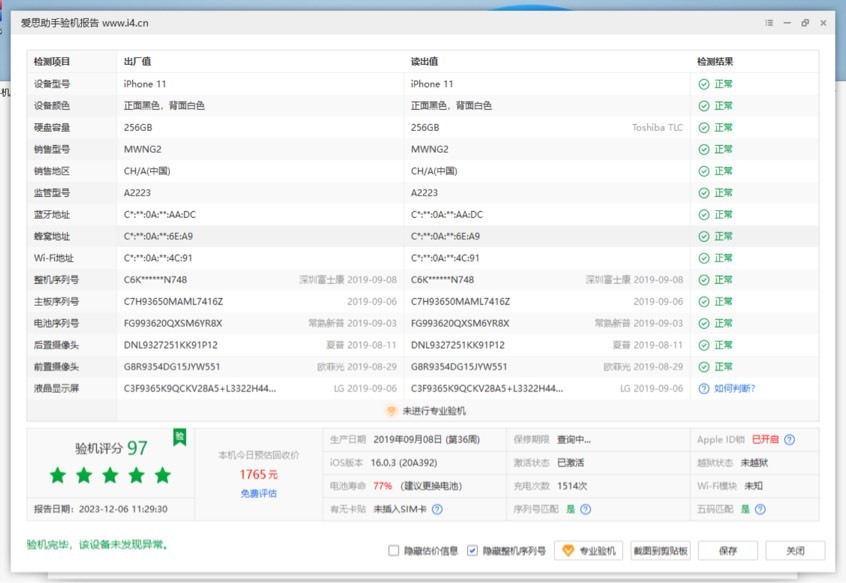Viewport: 846px width, 583px height.
Task: Click factory Wi-Fi address C*:**:0A:**:4C:91
Action: point(158,258)
